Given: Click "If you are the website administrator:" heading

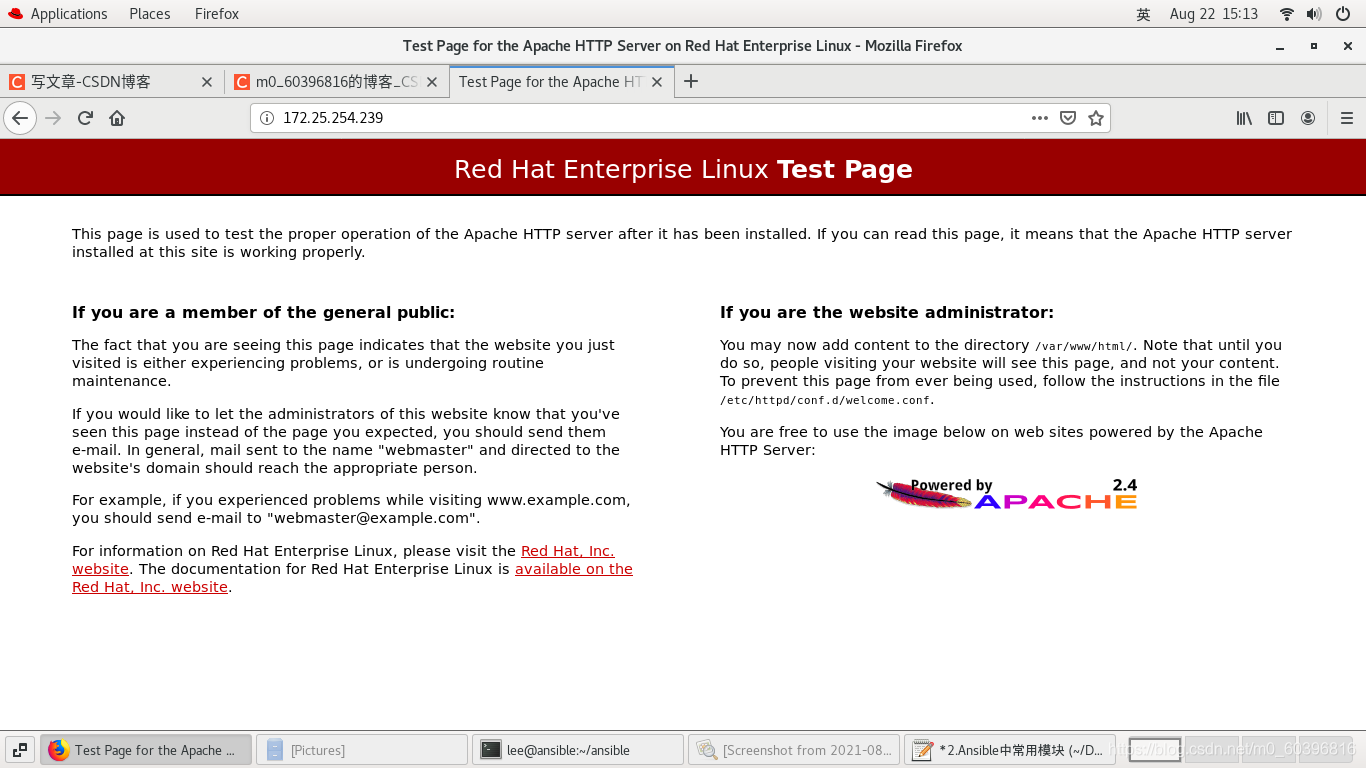Looking at the screenshot, I should point(887,313).
